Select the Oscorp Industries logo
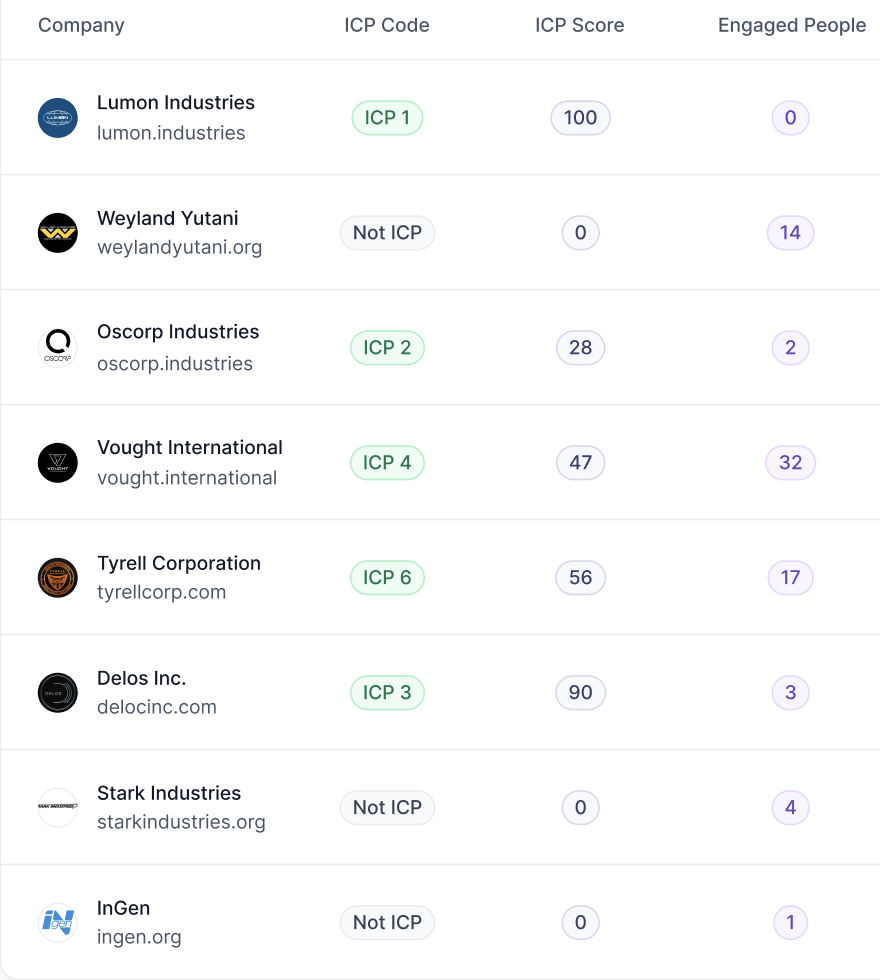This screenshot has height=980, width=880. 58,348
